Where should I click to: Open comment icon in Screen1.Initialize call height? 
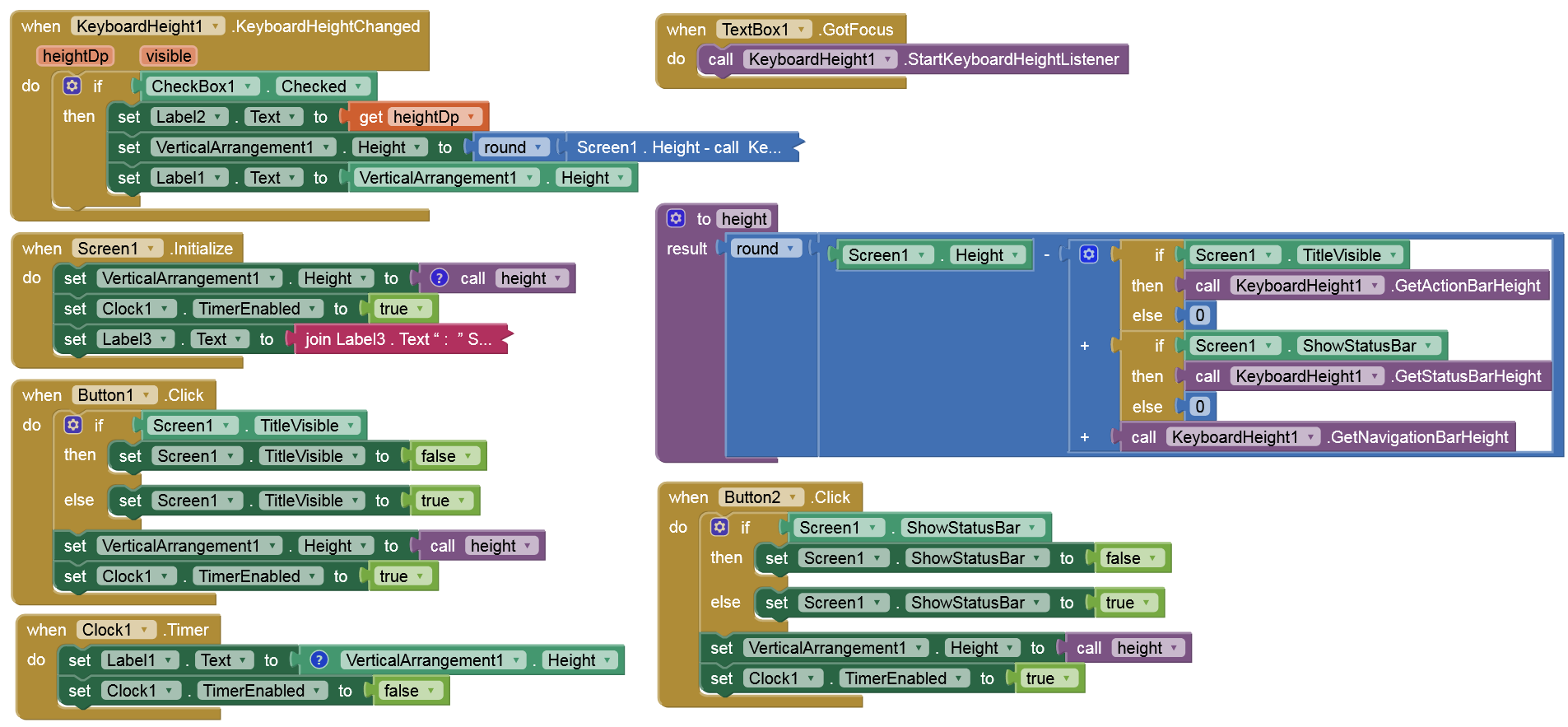pyautogui.click(x=440, y=278)
